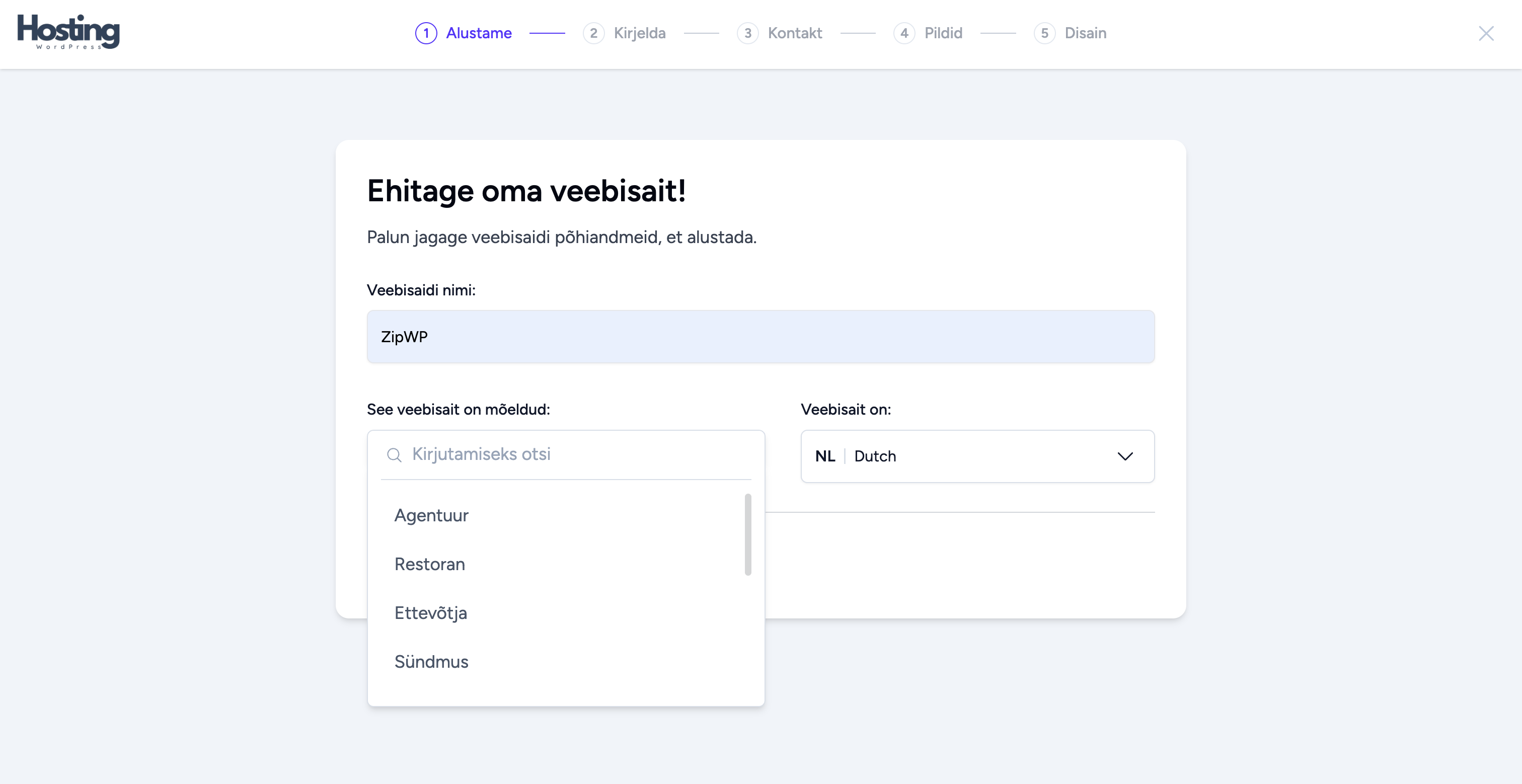Choose the Restoran option
1522x784 pixels.
(429, 564)
